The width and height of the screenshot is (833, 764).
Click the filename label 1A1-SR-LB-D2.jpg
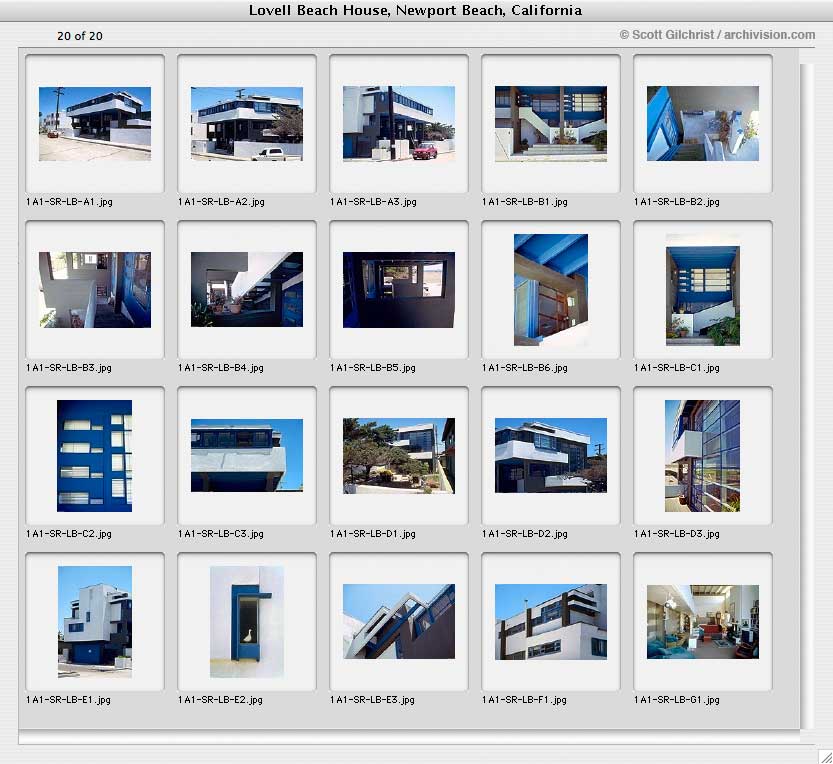[525, 534]
